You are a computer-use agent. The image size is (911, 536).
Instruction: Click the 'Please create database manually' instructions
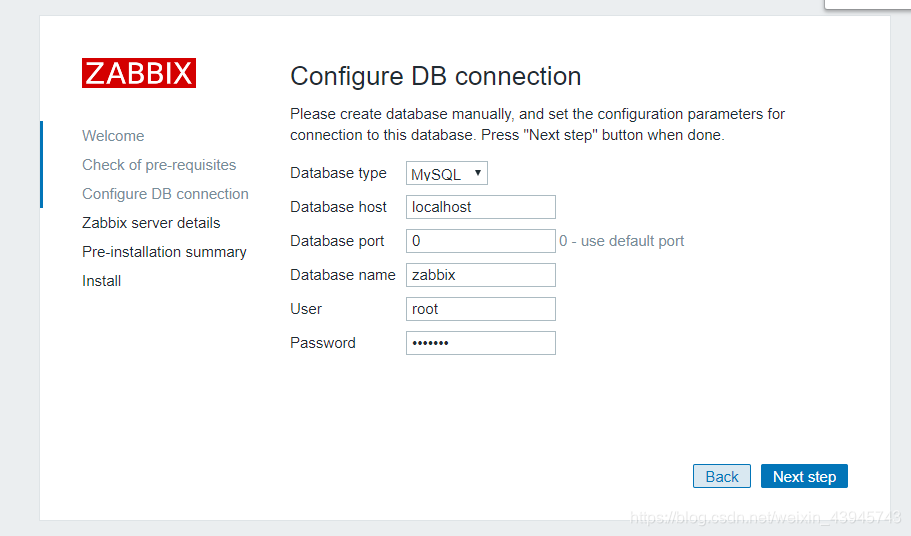(x=537, y=124)
